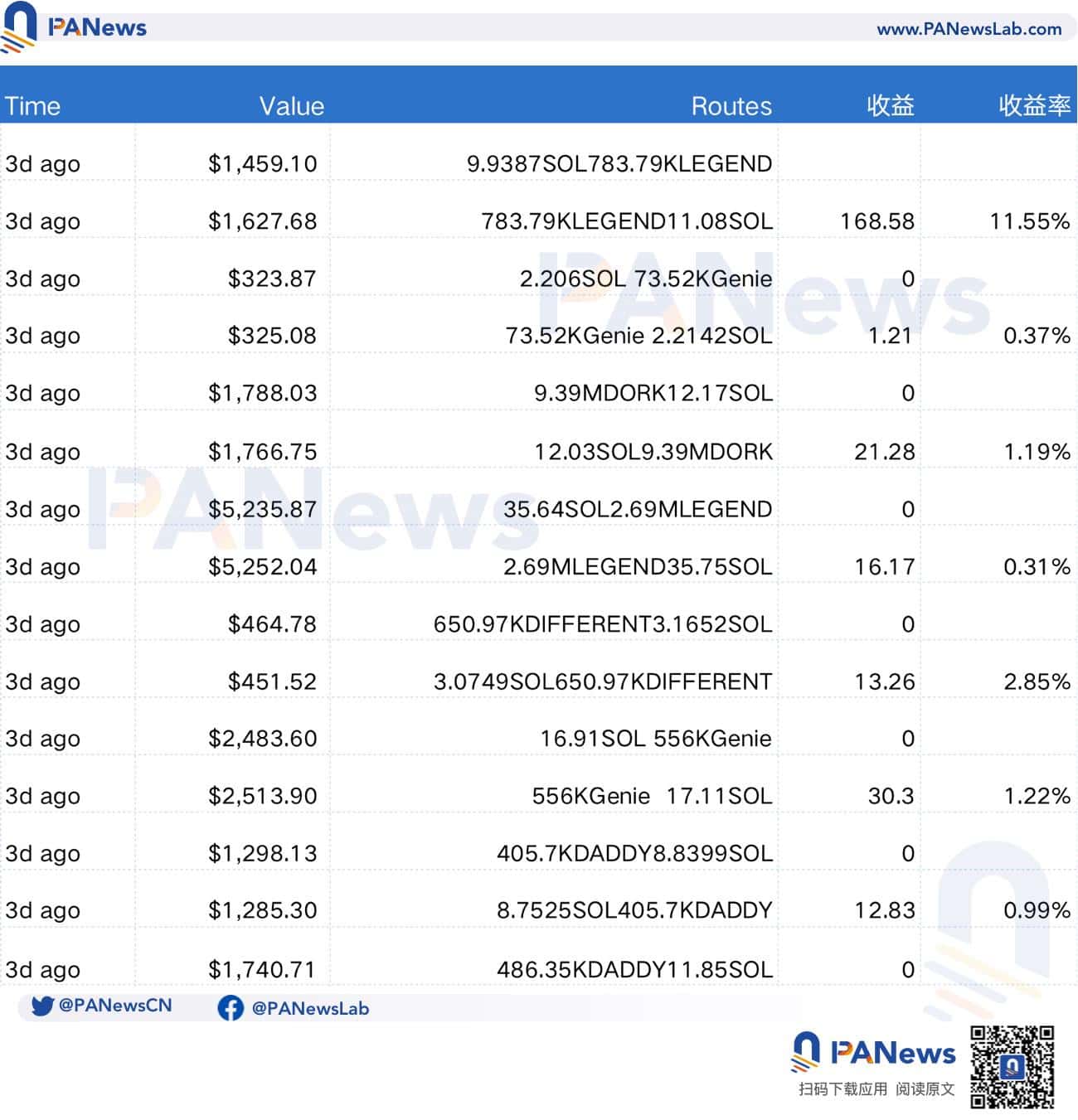
Task: Select the value $5,235.87
Action: [263, 509]
